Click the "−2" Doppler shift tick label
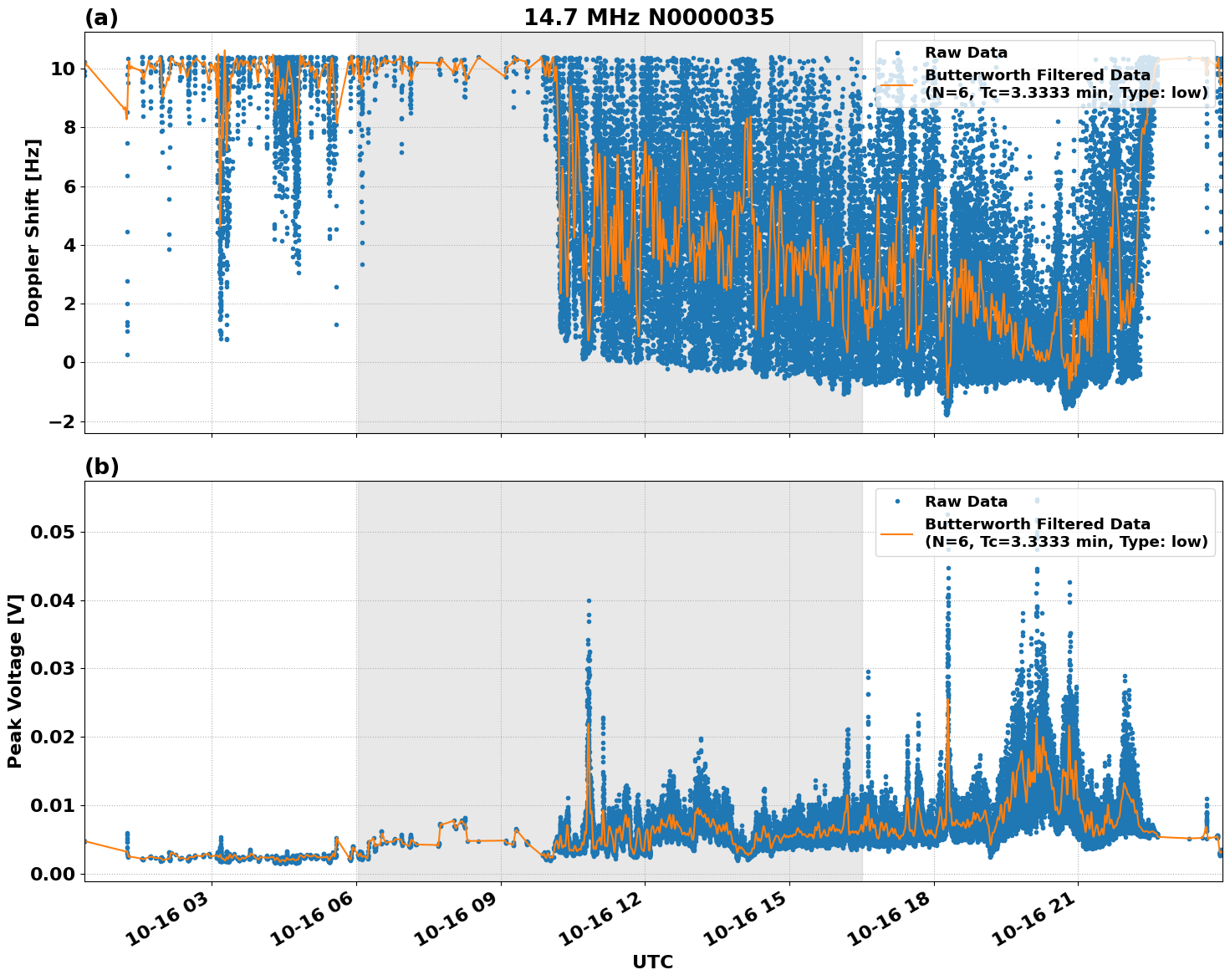Screen dimensions: 1230x980 point(61,421)
